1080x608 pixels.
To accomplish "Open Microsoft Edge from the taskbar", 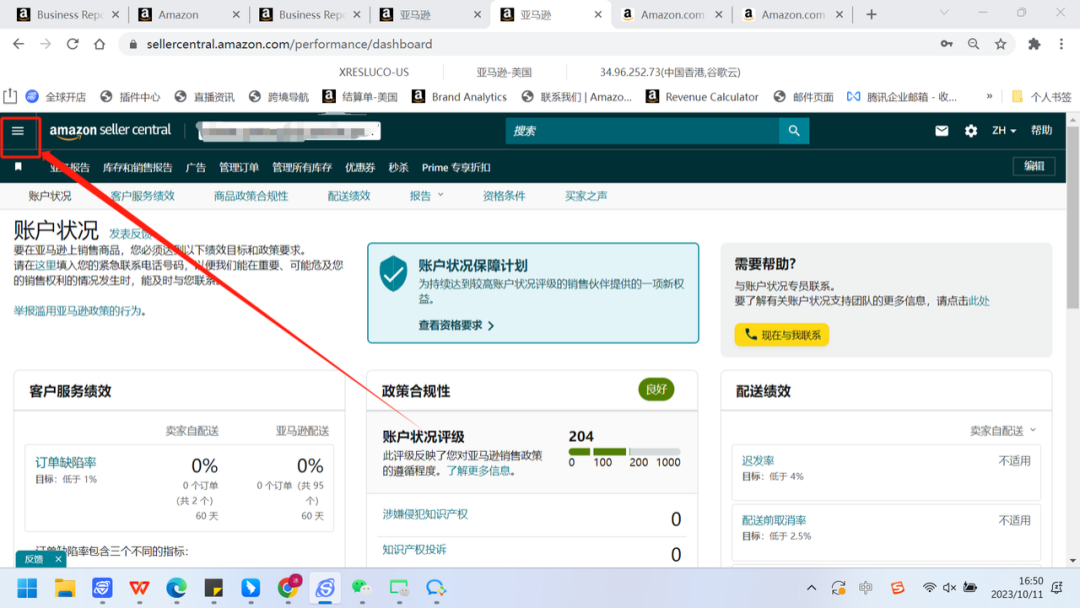I will 176,588.
